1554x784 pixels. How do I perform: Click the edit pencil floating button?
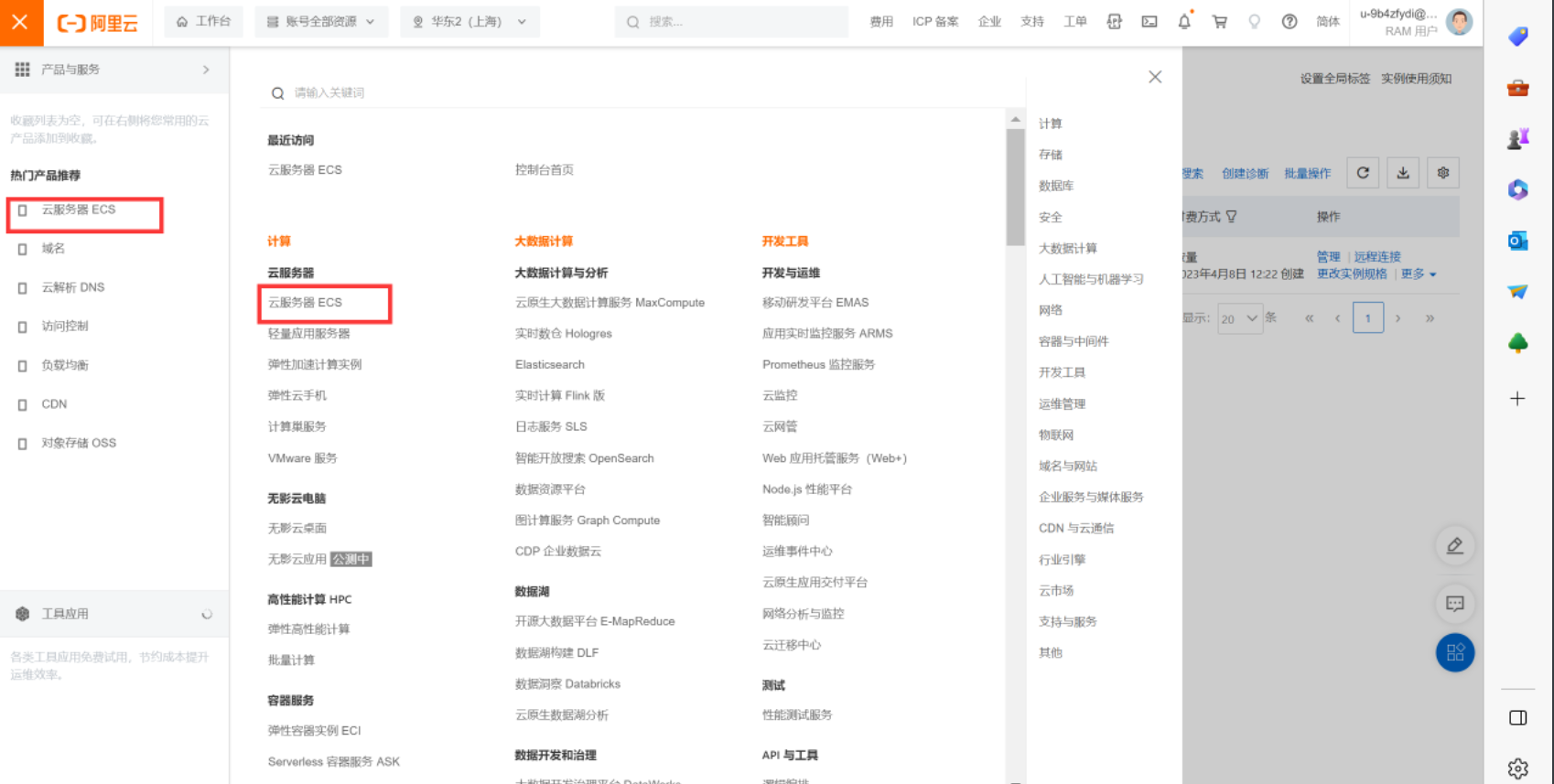click(x=1454, y=546)
